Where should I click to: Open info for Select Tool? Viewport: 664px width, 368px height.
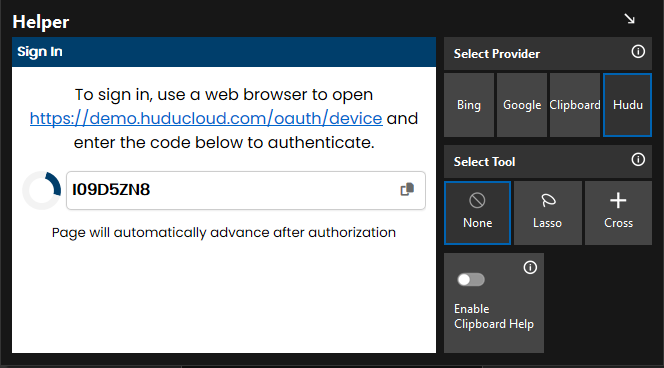tap(638, 160)
